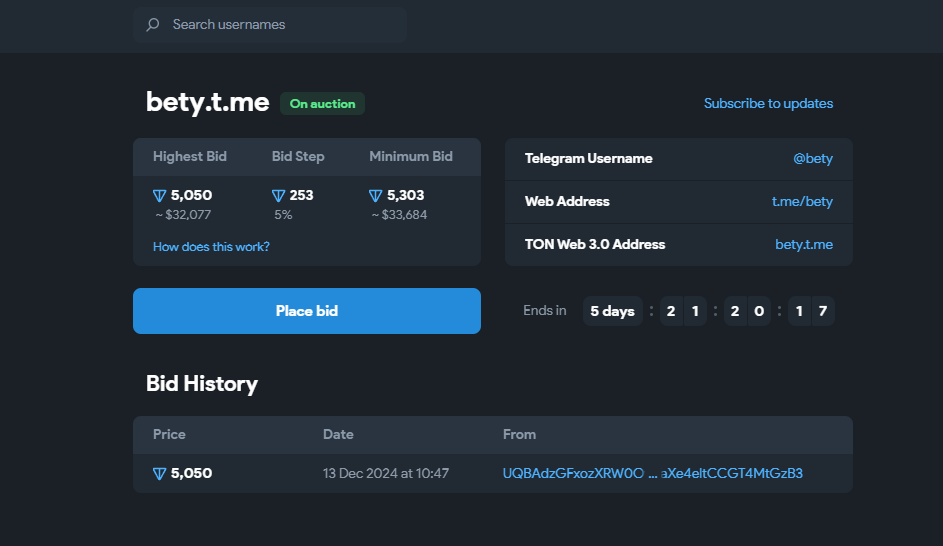Open the bety.t.me TON Web 3.0 link
Viewport: 943px width, 546px height.
(x=804, y=245)
